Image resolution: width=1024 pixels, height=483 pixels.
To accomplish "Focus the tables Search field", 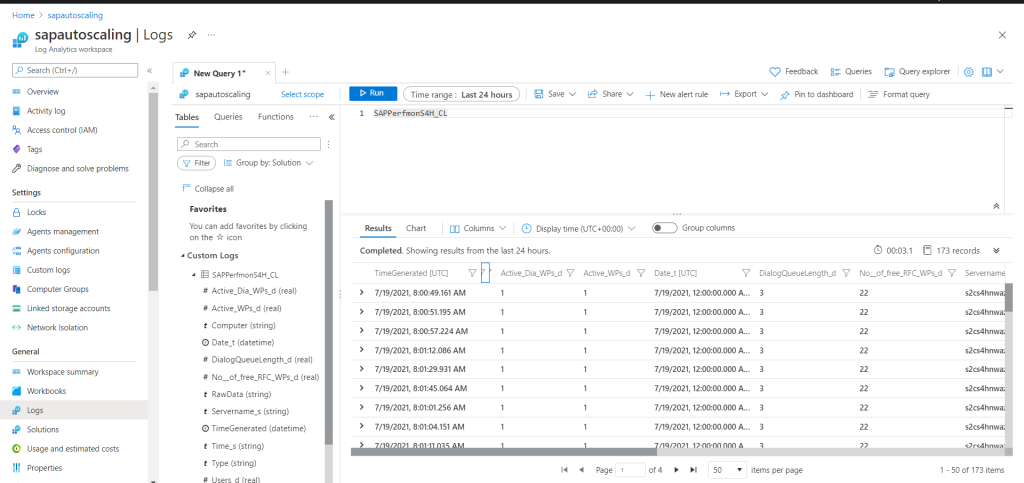I will click(x=249, y=144).
